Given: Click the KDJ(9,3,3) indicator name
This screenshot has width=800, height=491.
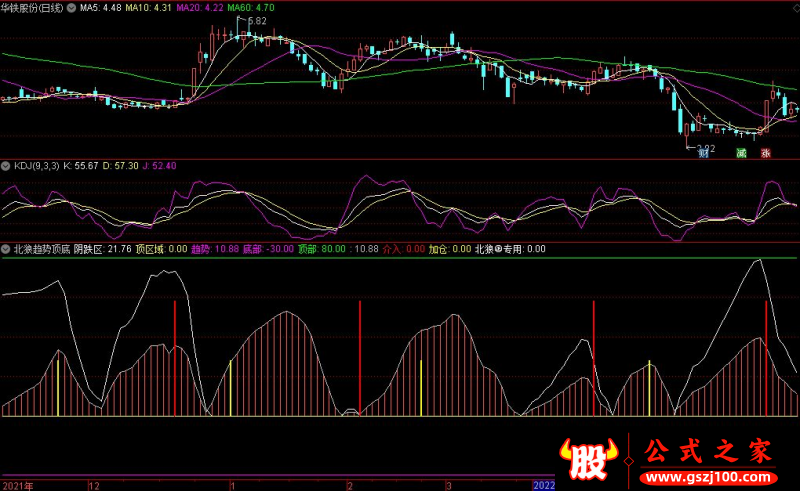Looking at the screenshot, I should click(36, 165).
